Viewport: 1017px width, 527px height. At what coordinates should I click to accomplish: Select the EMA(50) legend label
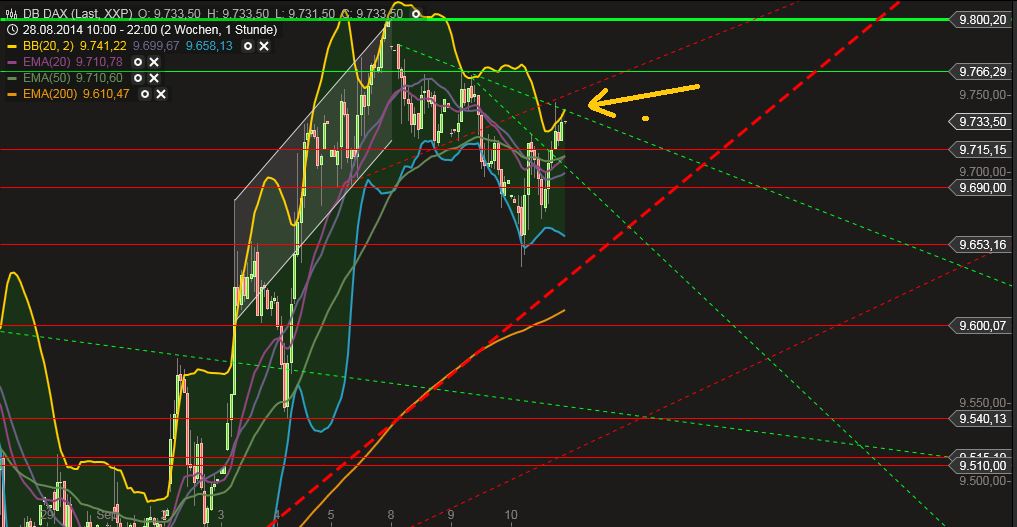tap(47, 78)
